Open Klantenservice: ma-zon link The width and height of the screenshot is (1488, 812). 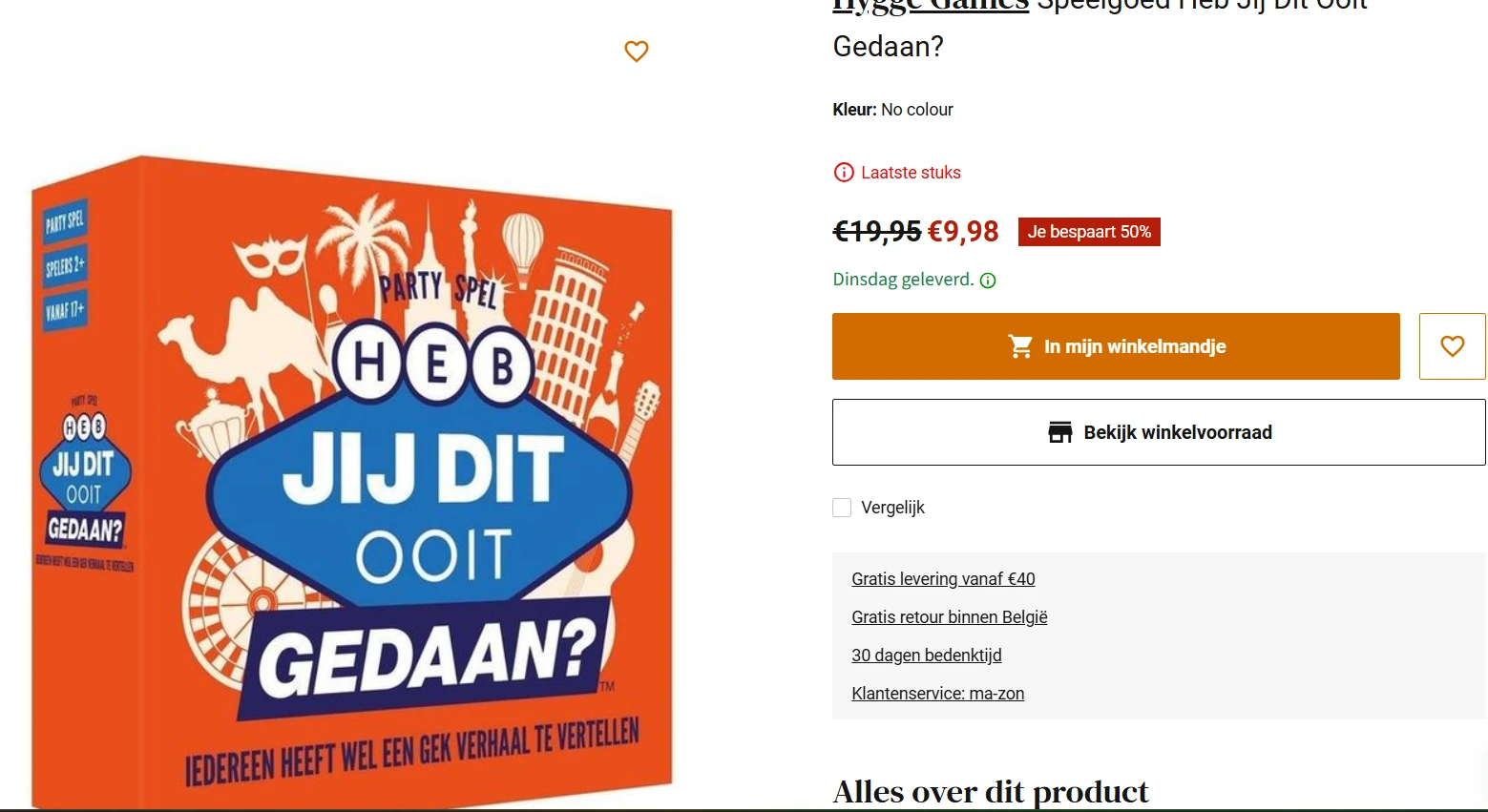point(938,694)
